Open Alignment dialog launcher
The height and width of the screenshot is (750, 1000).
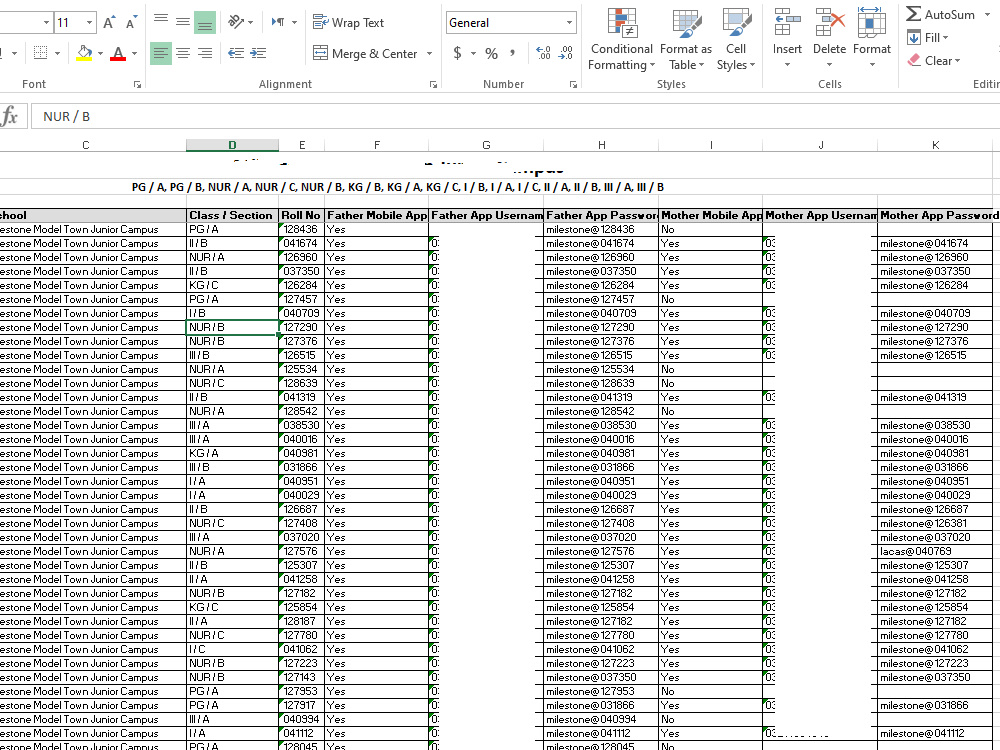pos(434,84)
